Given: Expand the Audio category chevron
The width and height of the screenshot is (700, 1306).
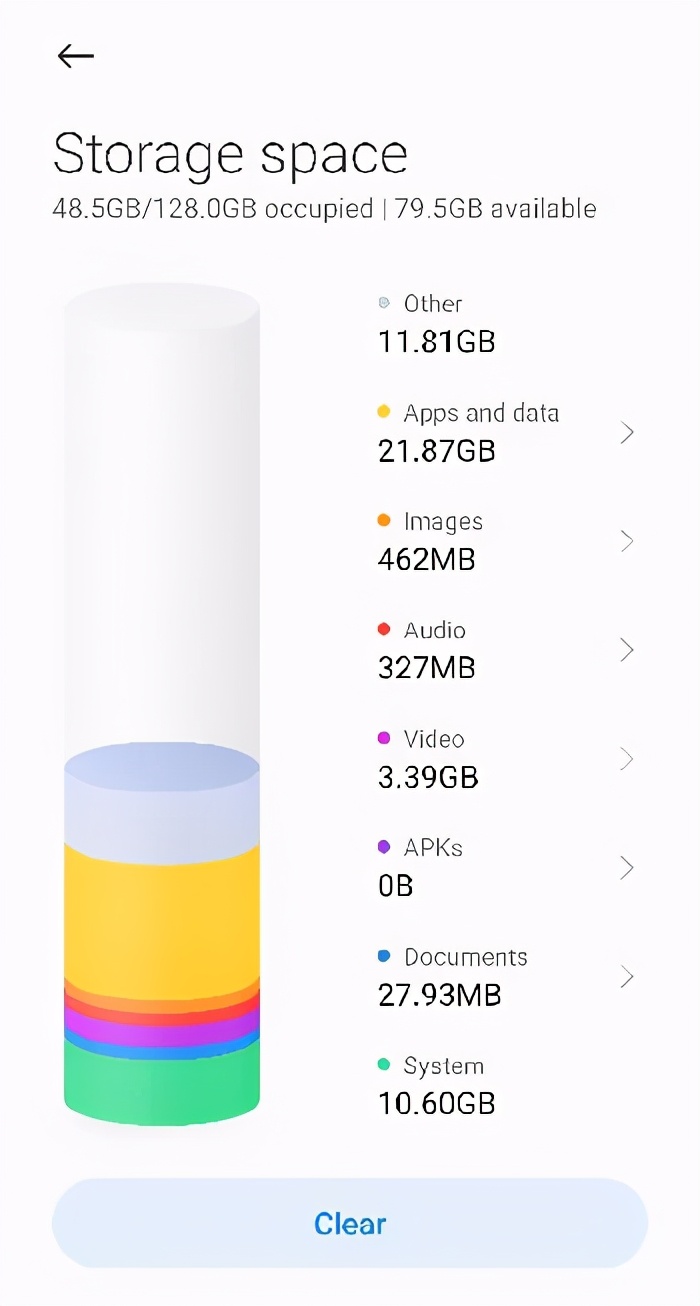Looking at the screenshot, I should 627,651.
